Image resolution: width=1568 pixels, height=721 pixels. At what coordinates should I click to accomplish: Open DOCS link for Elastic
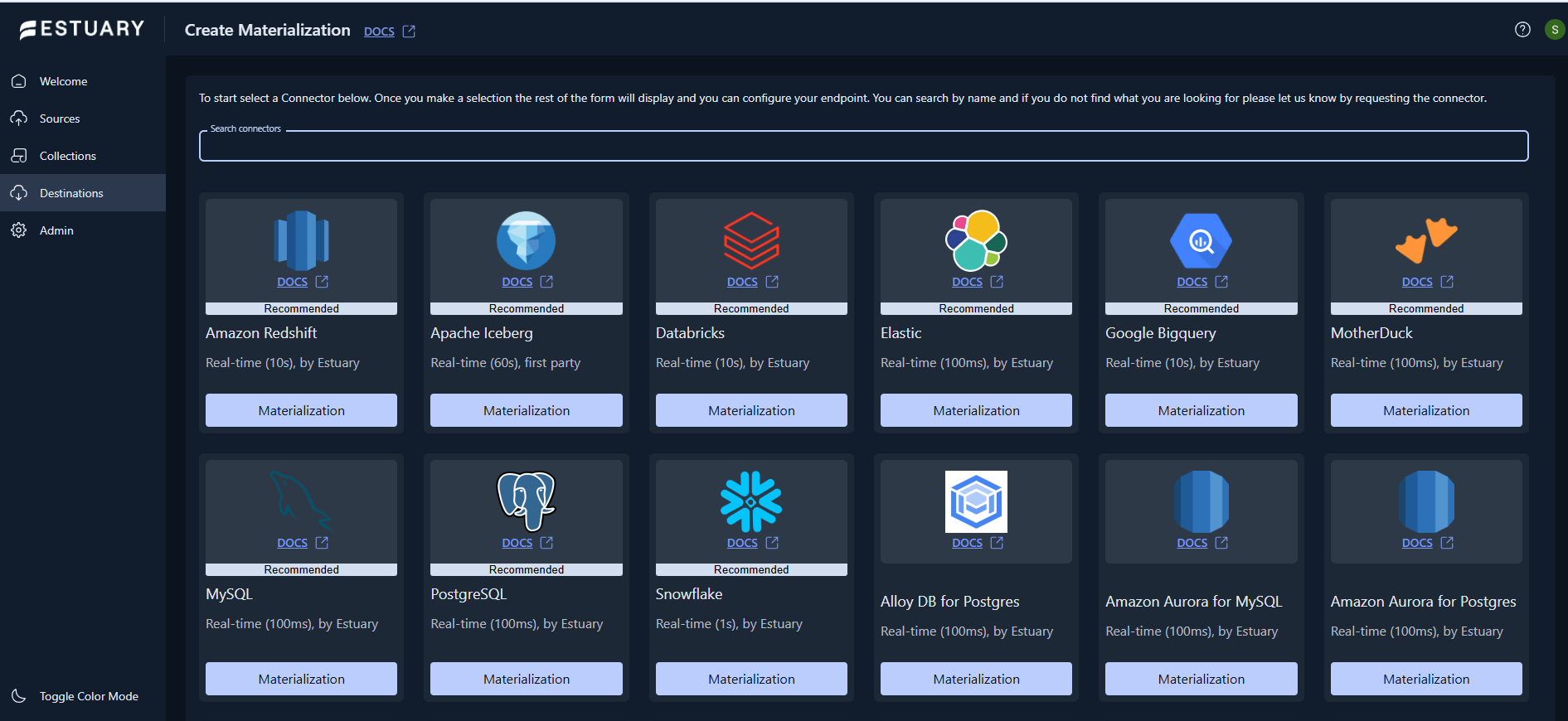pos(967,282)
